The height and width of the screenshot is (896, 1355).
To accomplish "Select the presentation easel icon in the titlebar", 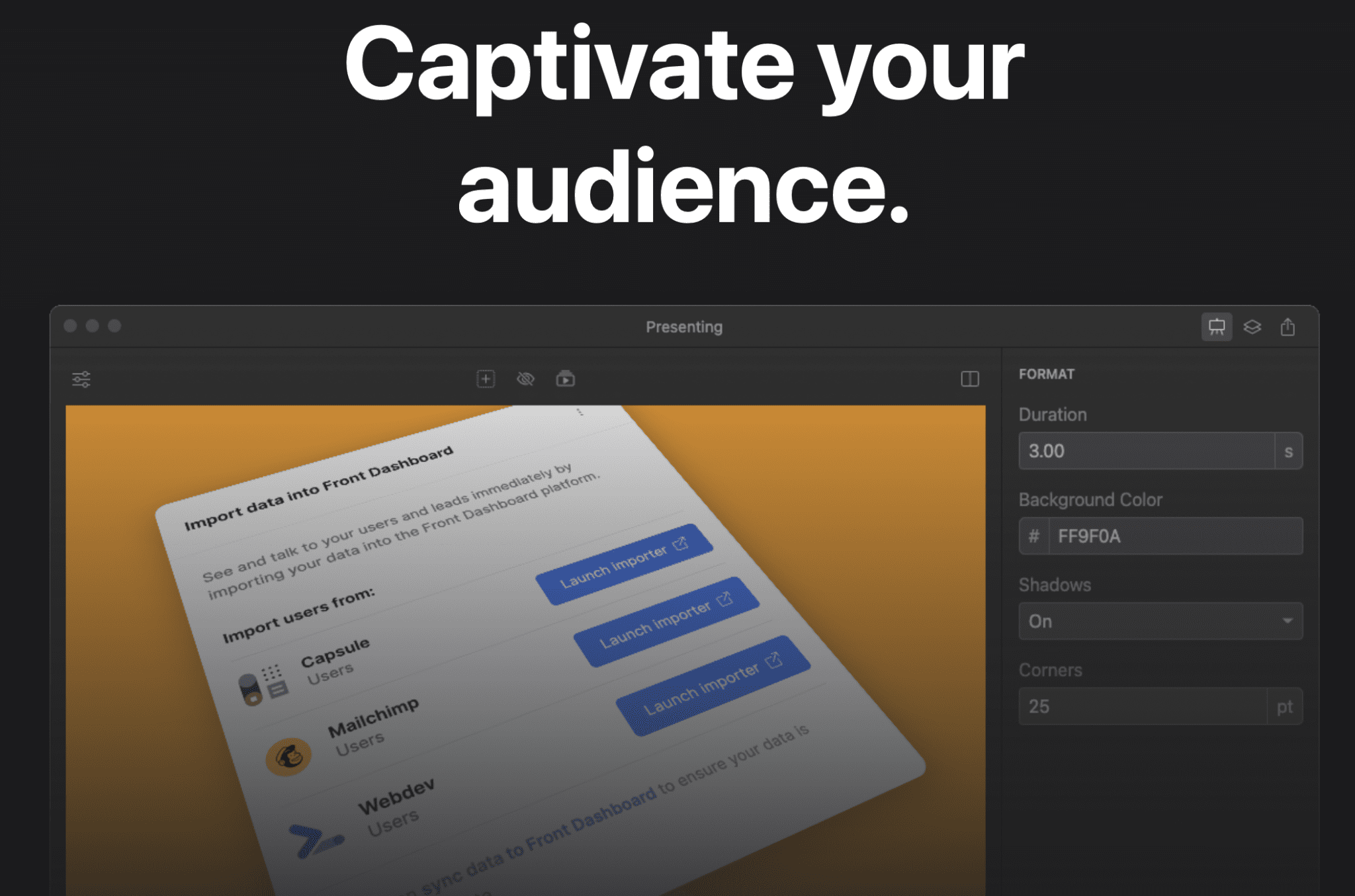I will (x=1217, y=327).
